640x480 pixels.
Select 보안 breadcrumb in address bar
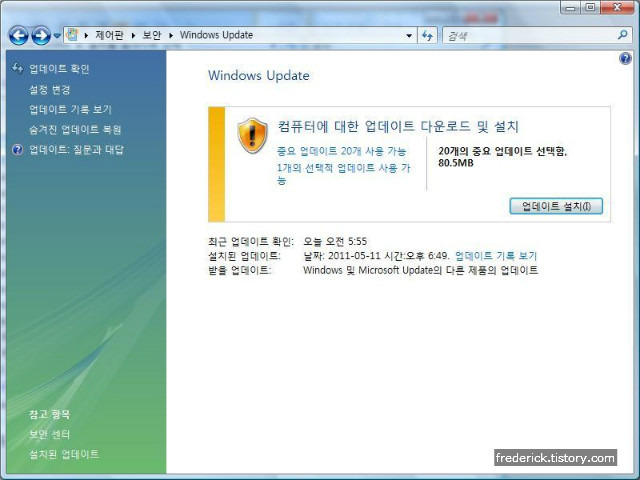[152, 35]
